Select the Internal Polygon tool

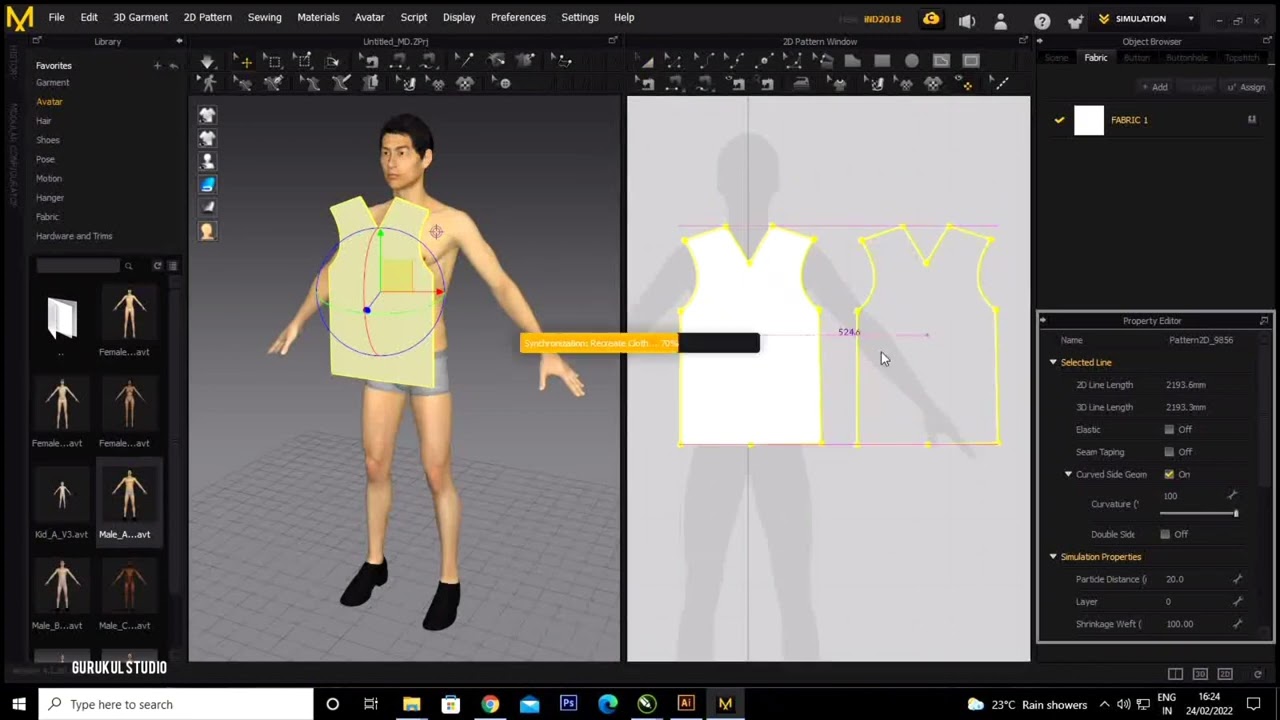coord(941,61)
